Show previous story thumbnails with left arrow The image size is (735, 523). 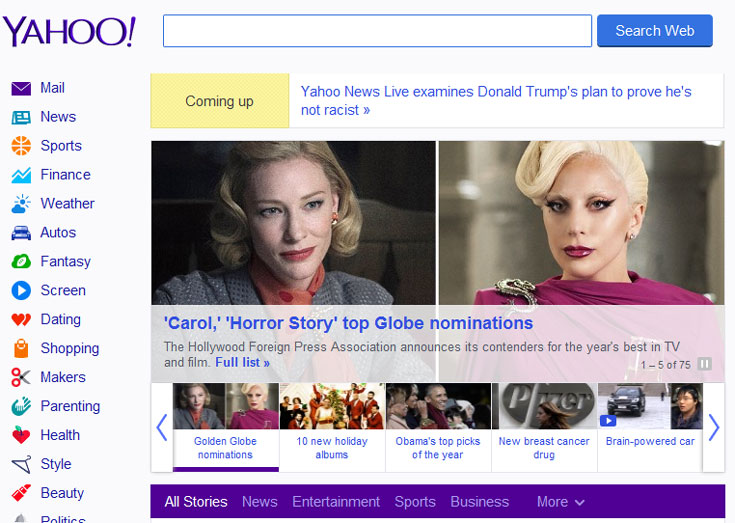tap(162, 428)
